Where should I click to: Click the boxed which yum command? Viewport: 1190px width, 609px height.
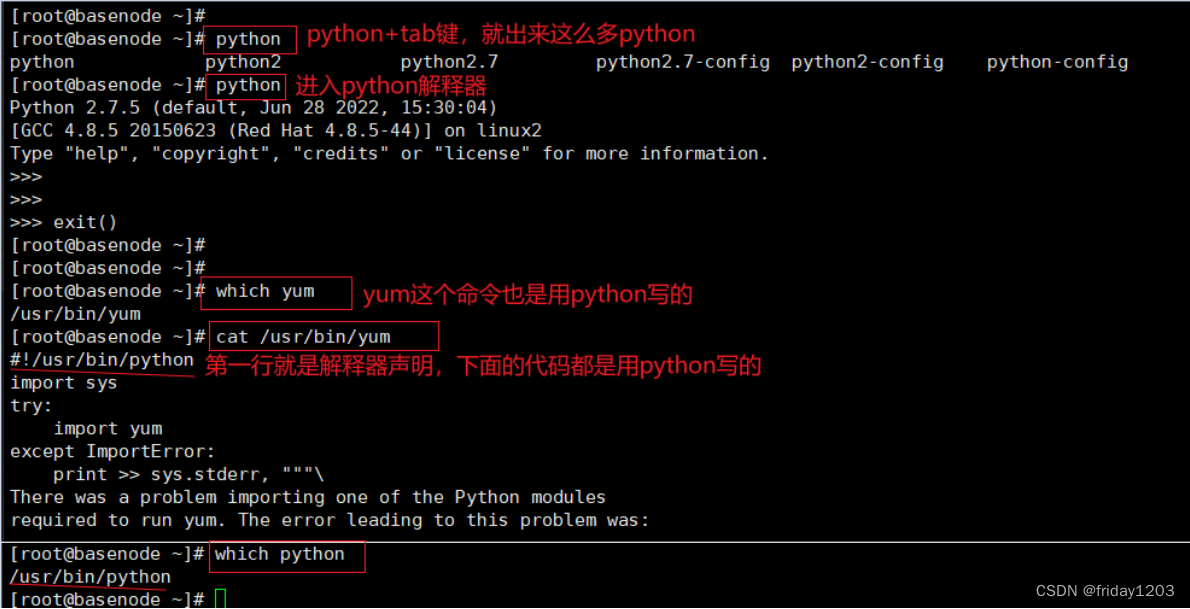(264, 291)
